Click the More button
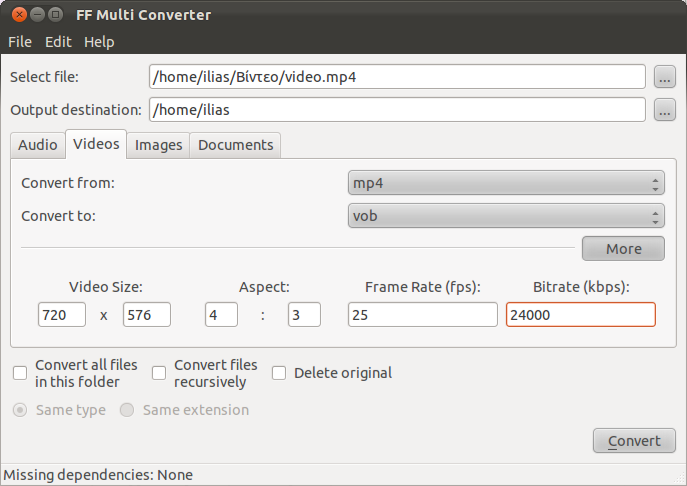 (x=623, y=249)
